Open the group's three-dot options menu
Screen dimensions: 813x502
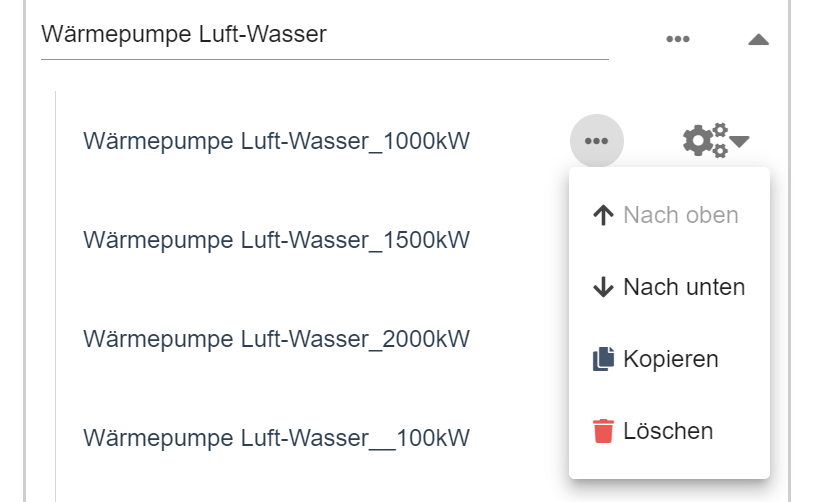click(678, 39)
